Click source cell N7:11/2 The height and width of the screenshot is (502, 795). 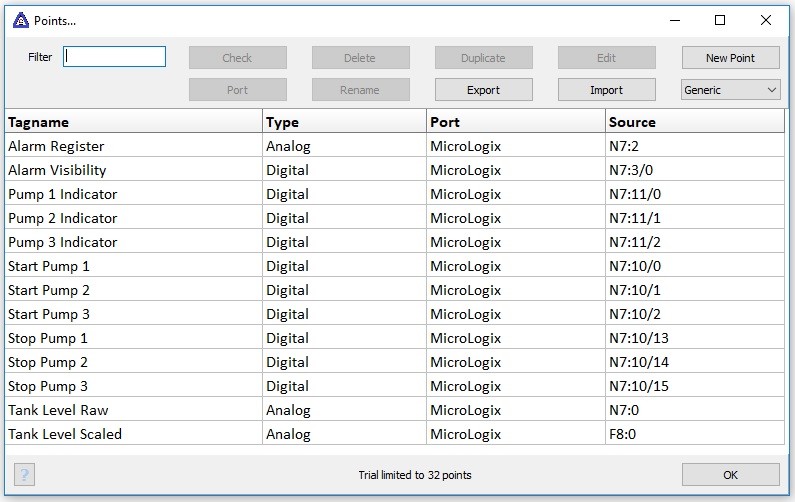point(695,242)
